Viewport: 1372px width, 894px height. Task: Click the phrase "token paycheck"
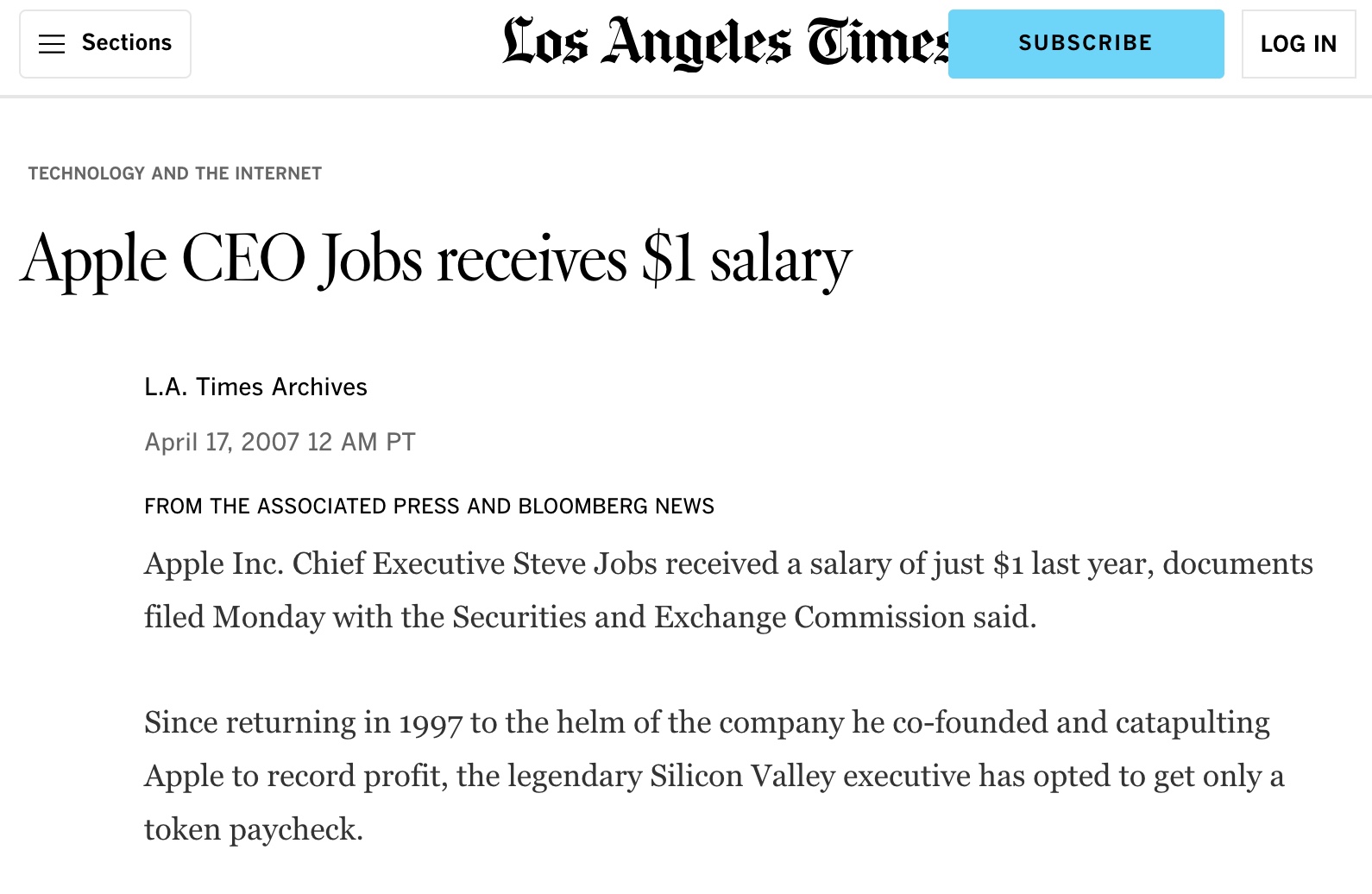coord(252,829)
